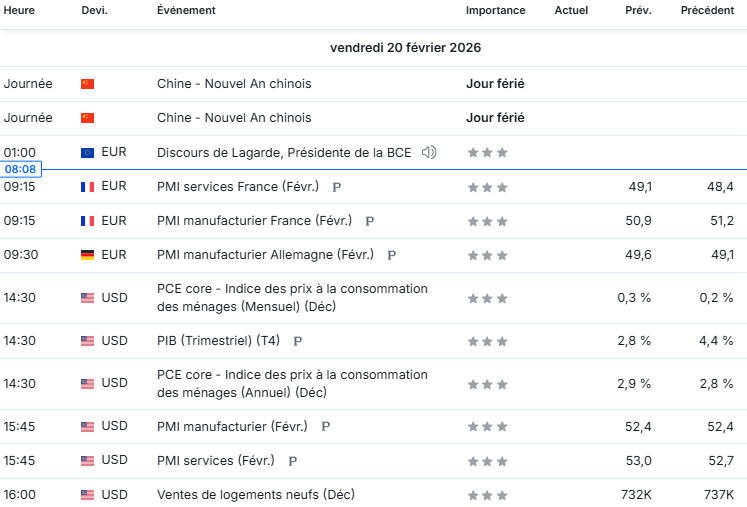The image size is (747, 507).
Task: Click the first China flag icon
Action: (x=87, y=84)
